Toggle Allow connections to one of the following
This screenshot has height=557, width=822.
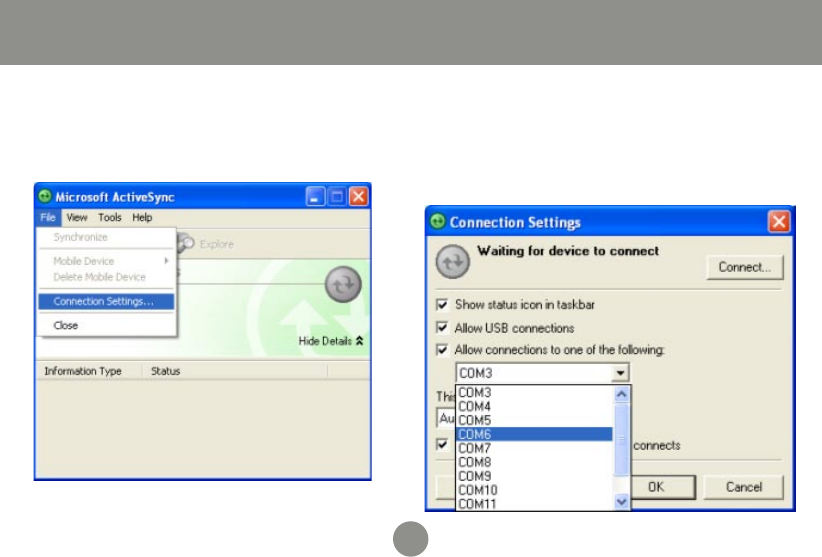click(442, 350)
